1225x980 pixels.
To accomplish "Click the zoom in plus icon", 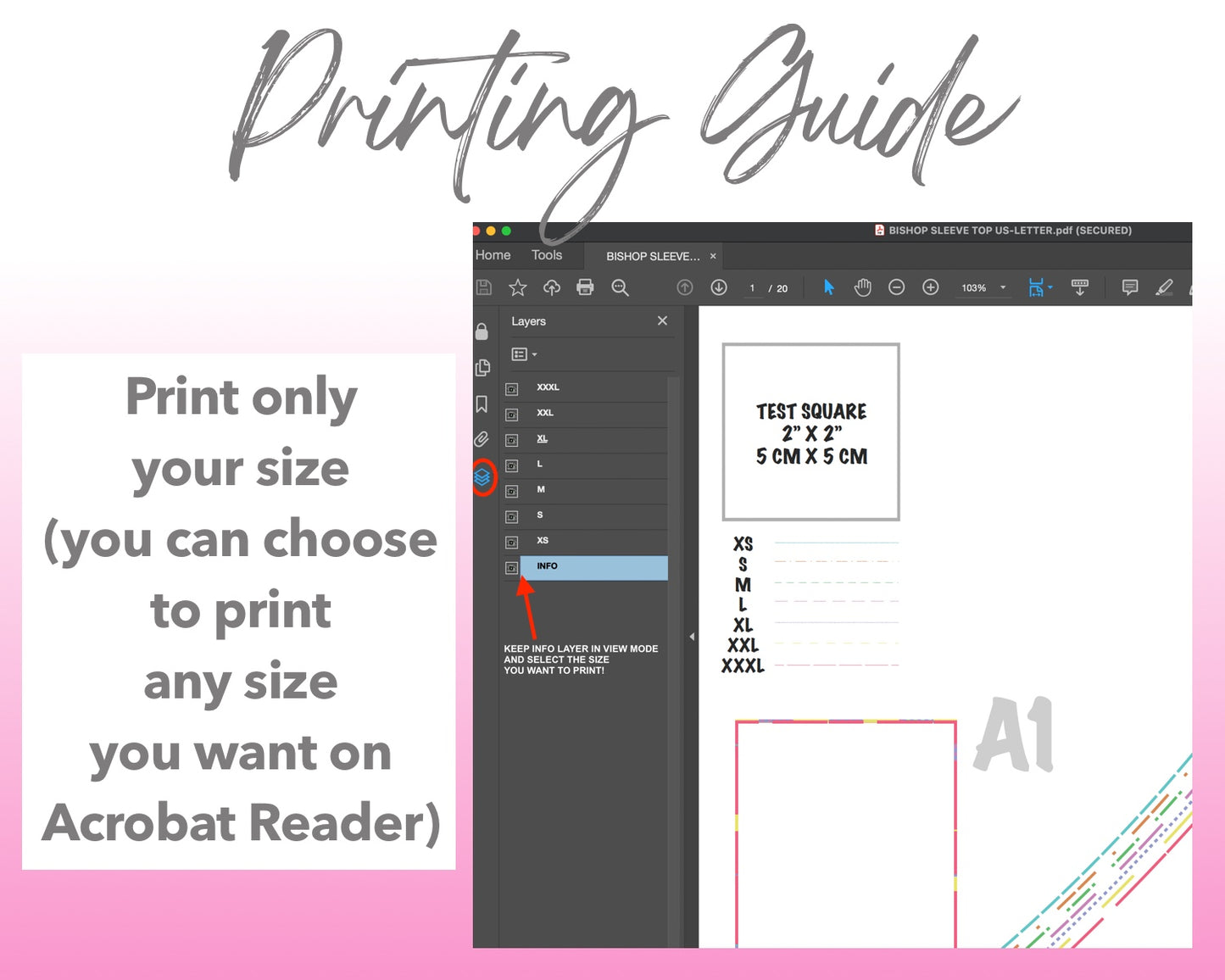I will point(930,287).
